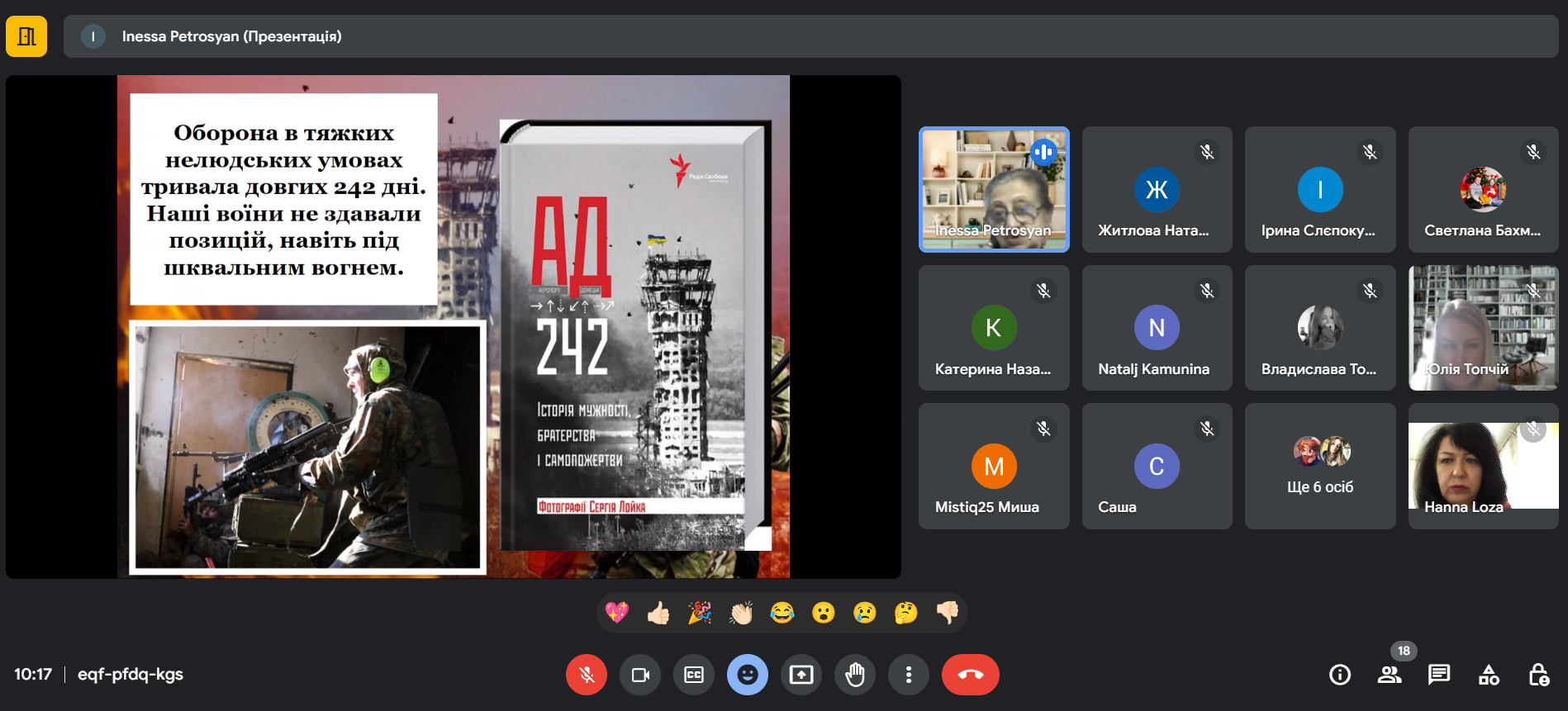Send the thinking face reaction
Screen dimensions: 1568x711
(905, 613)
